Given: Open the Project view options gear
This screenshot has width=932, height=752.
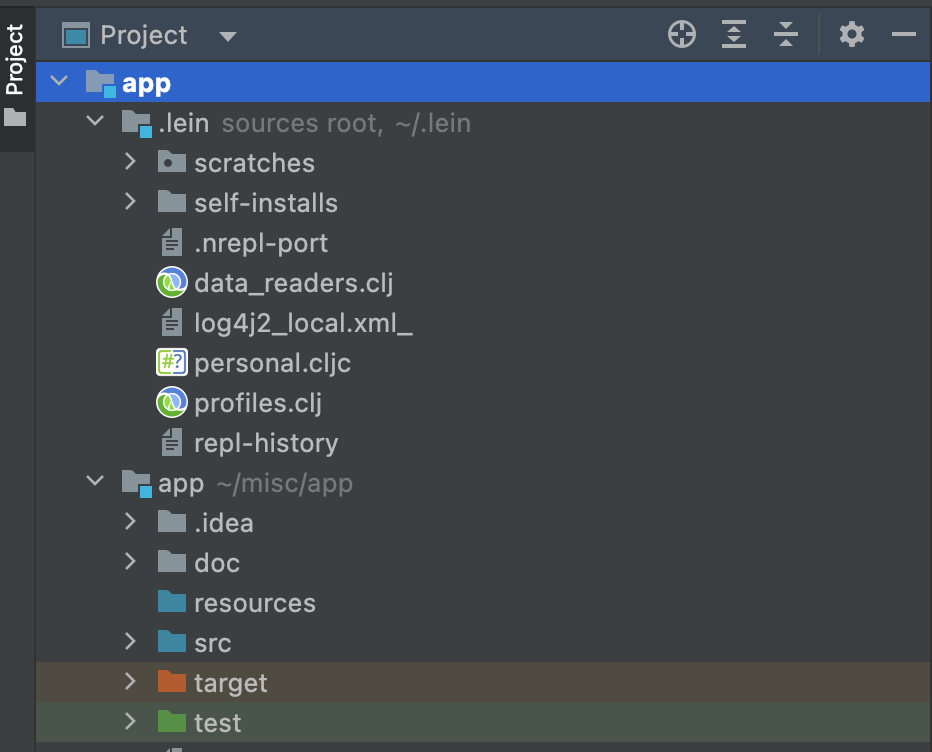Looking at the screenshot, I should pyautogui.click(x=852, y=34).
